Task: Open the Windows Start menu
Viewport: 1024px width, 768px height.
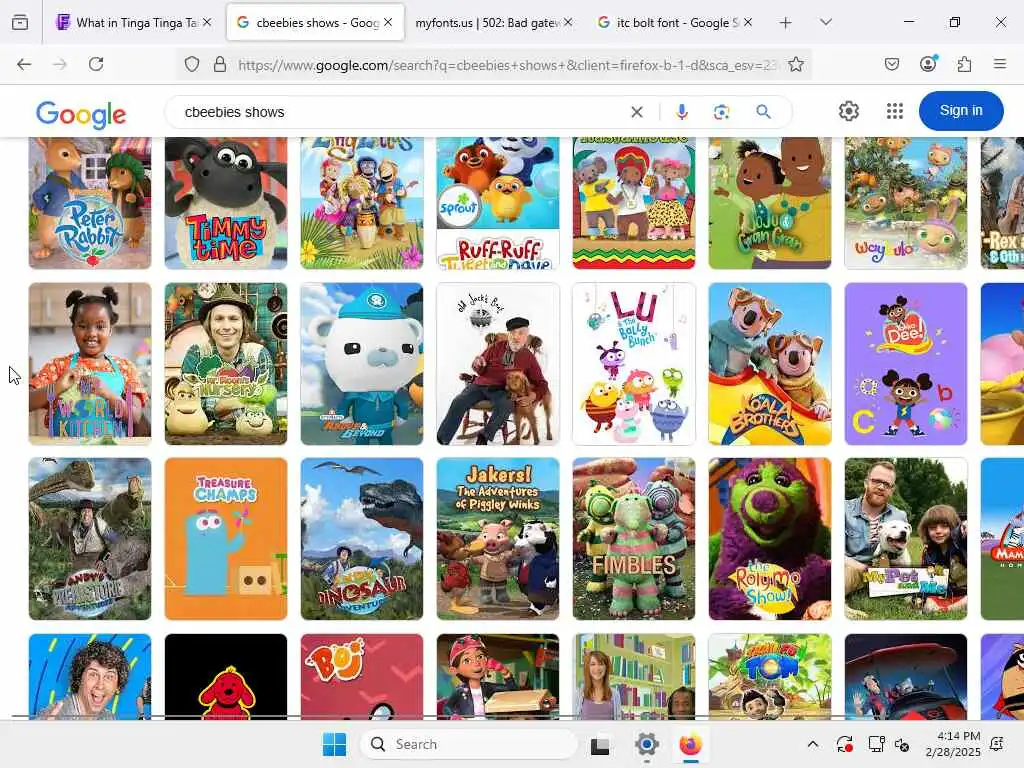Action: pos(334,744)
